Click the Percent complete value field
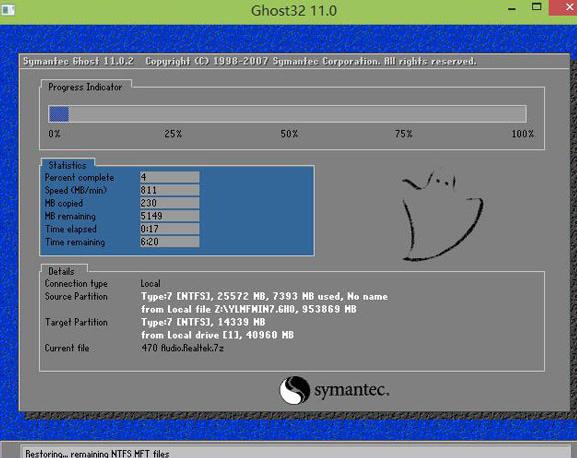This screenshot has width=577, height=458. [x=170, y=177]
